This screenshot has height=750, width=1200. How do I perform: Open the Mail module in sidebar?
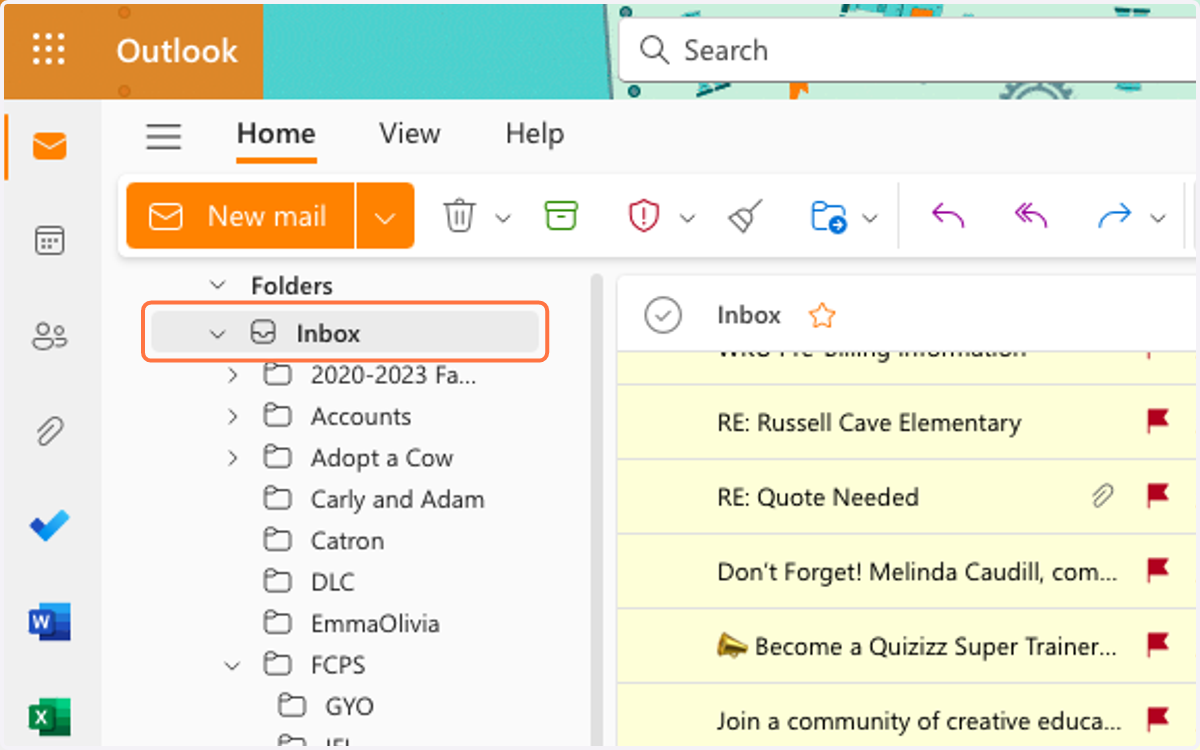tap(49, 147)
